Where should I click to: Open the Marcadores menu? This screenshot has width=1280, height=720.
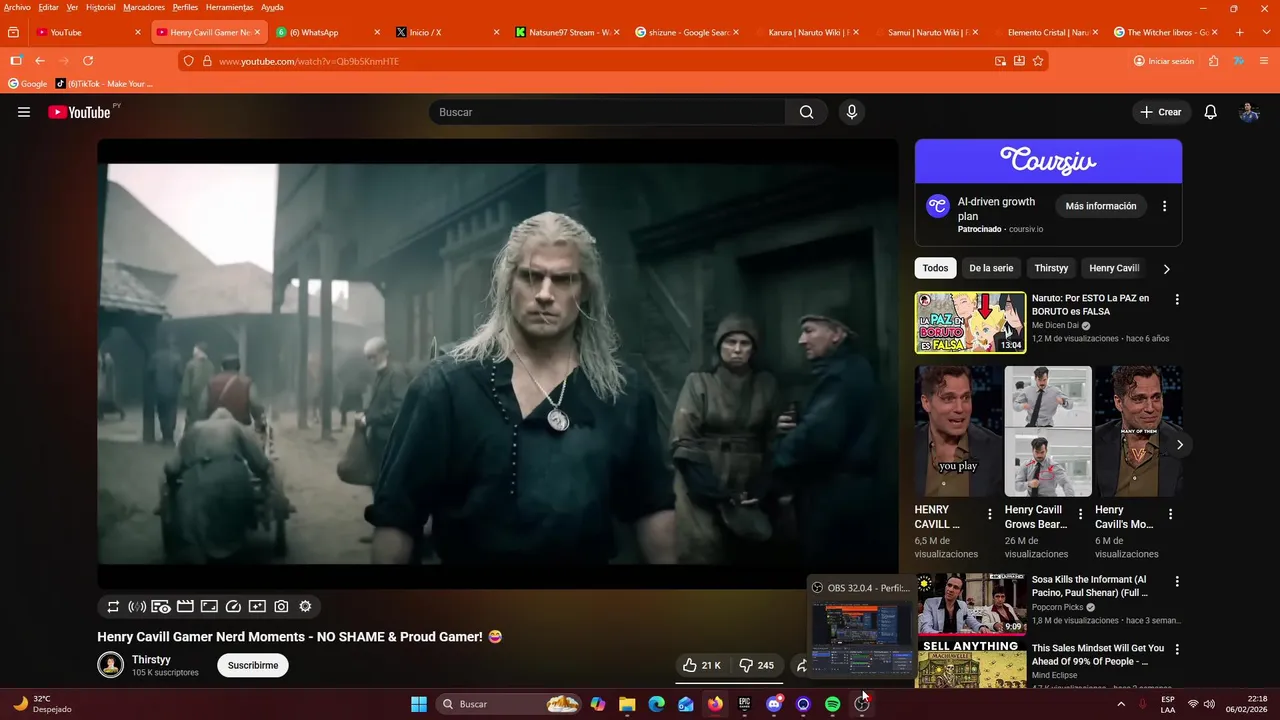[x=144, y=7]
